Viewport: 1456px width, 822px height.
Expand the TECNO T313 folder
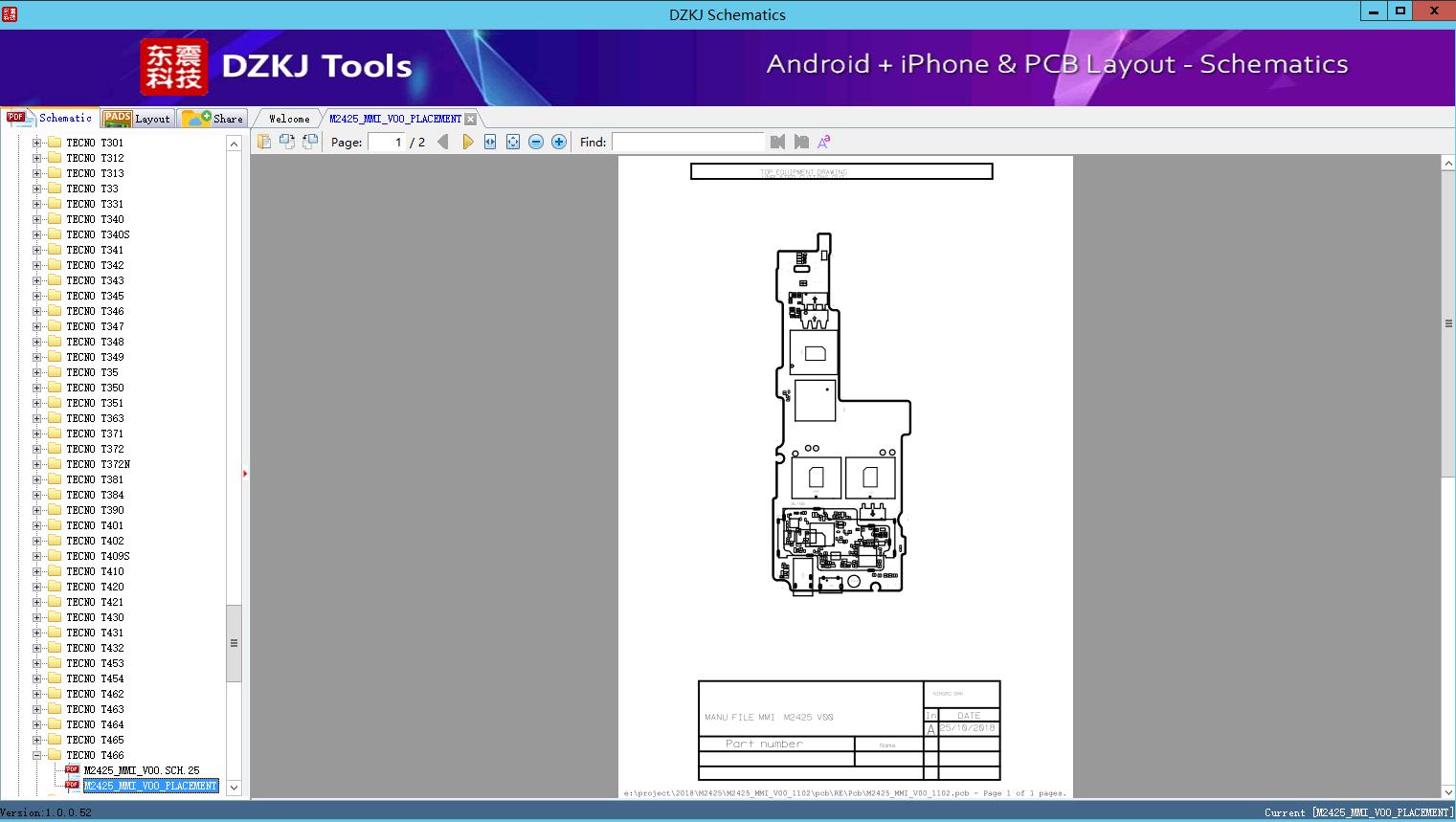36,173
